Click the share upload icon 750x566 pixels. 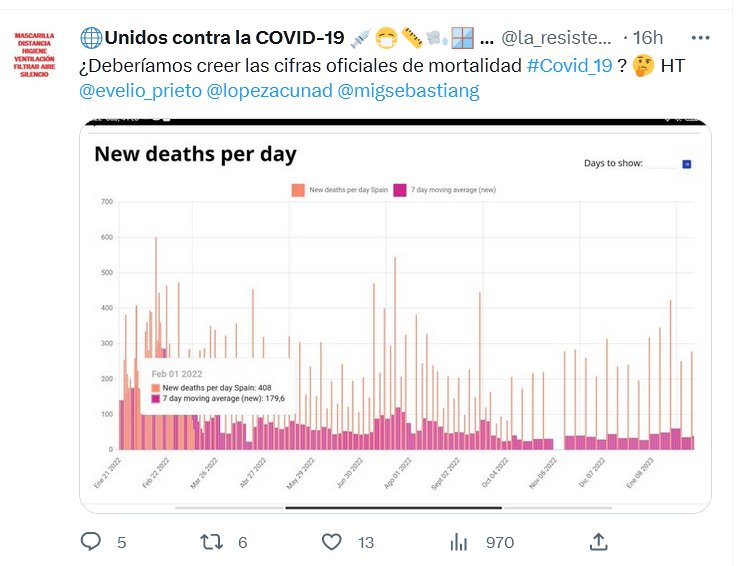pos(599,542)
